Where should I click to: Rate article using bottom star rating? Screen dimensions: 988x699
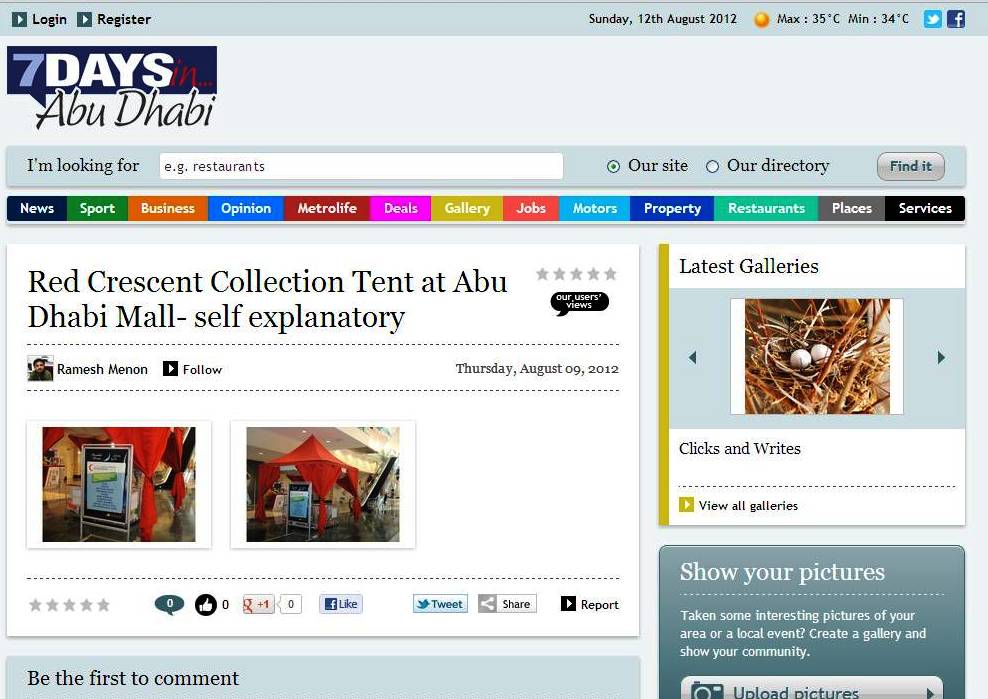pos(69,605)
